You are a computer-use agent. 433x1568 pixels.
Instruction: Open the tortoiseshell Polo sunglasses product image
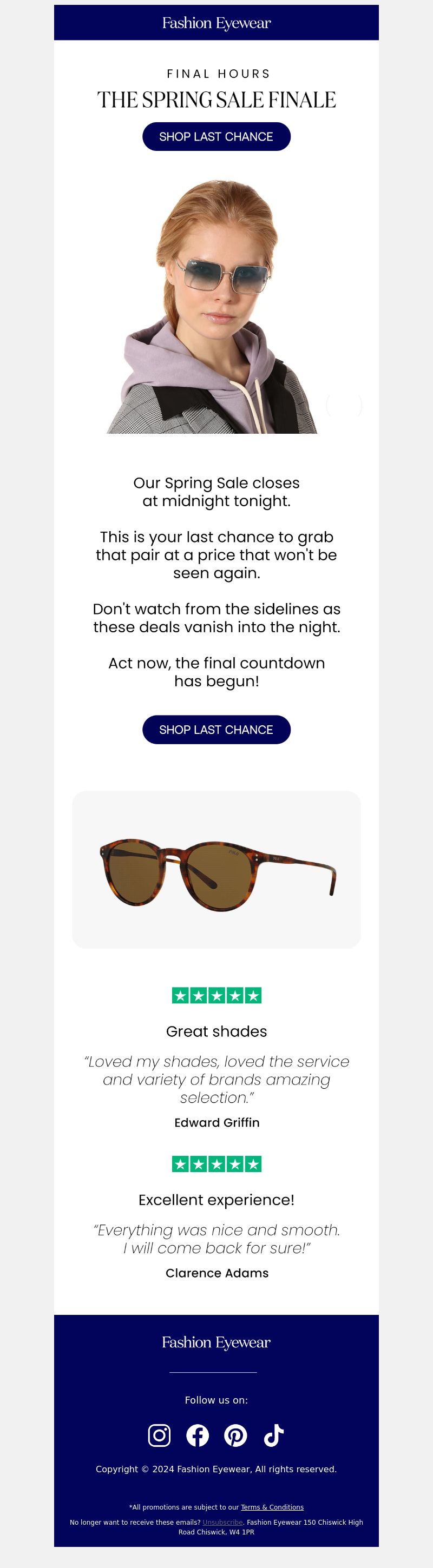click(x=216, y=869)
